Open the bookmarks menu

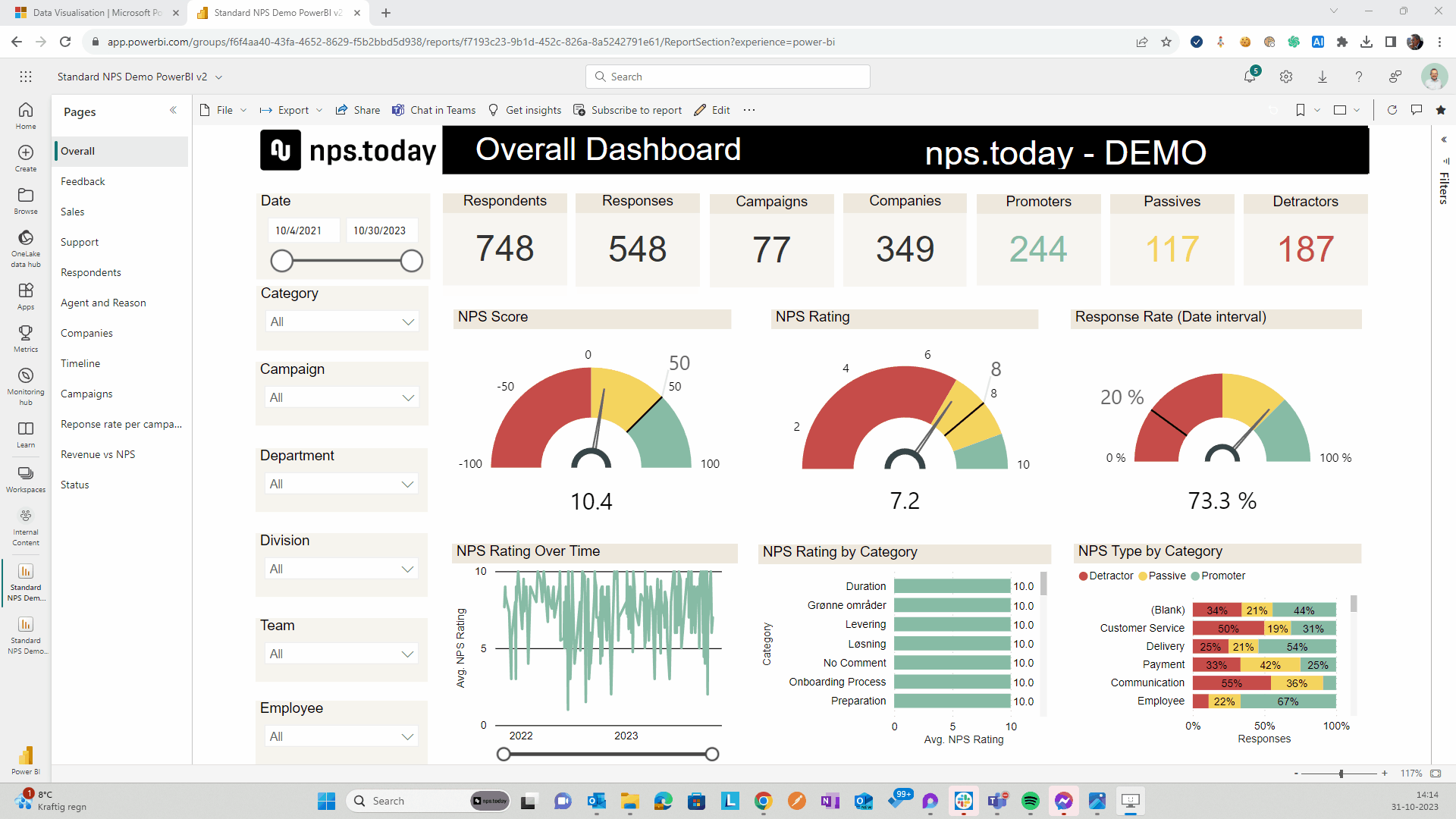tap(1306, 110)
